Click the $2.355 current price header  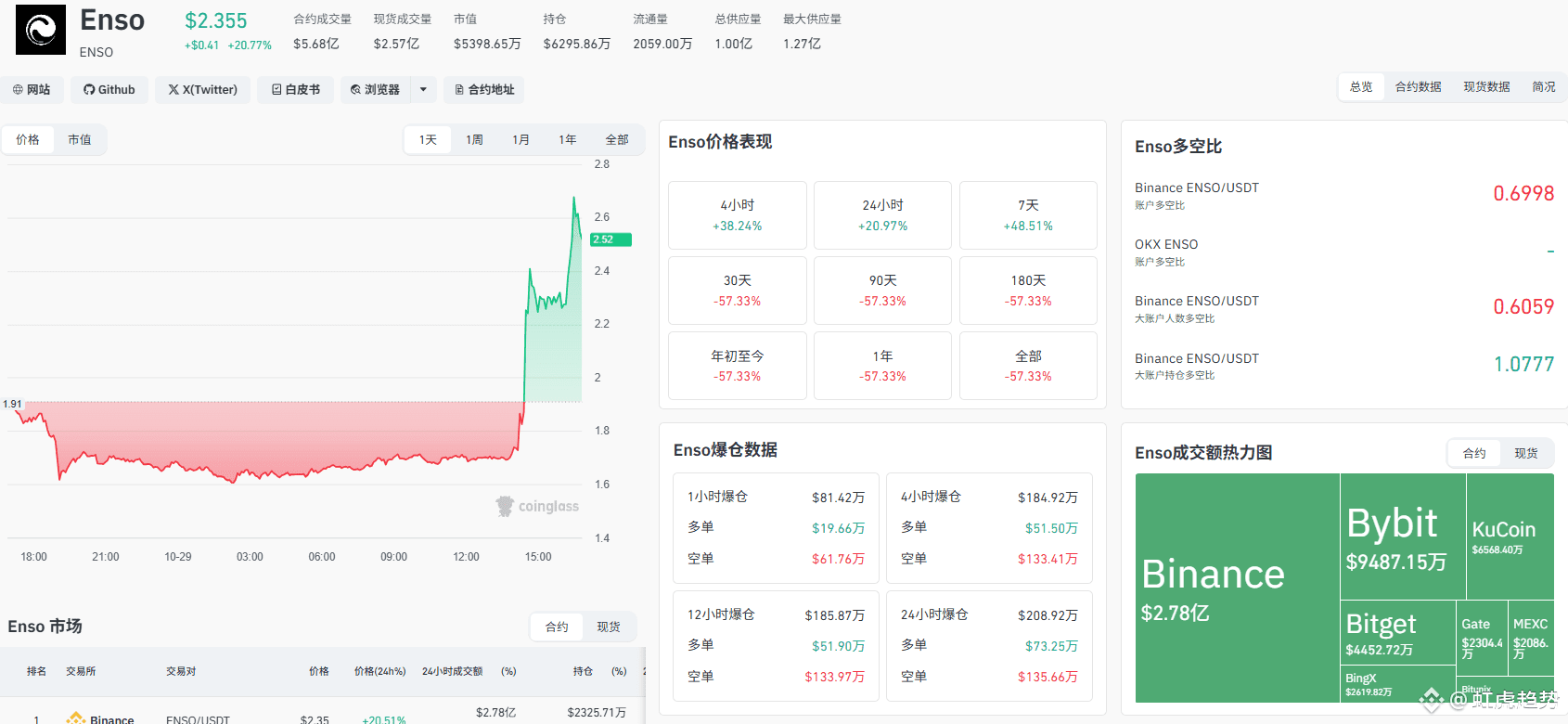click(215, 20)
